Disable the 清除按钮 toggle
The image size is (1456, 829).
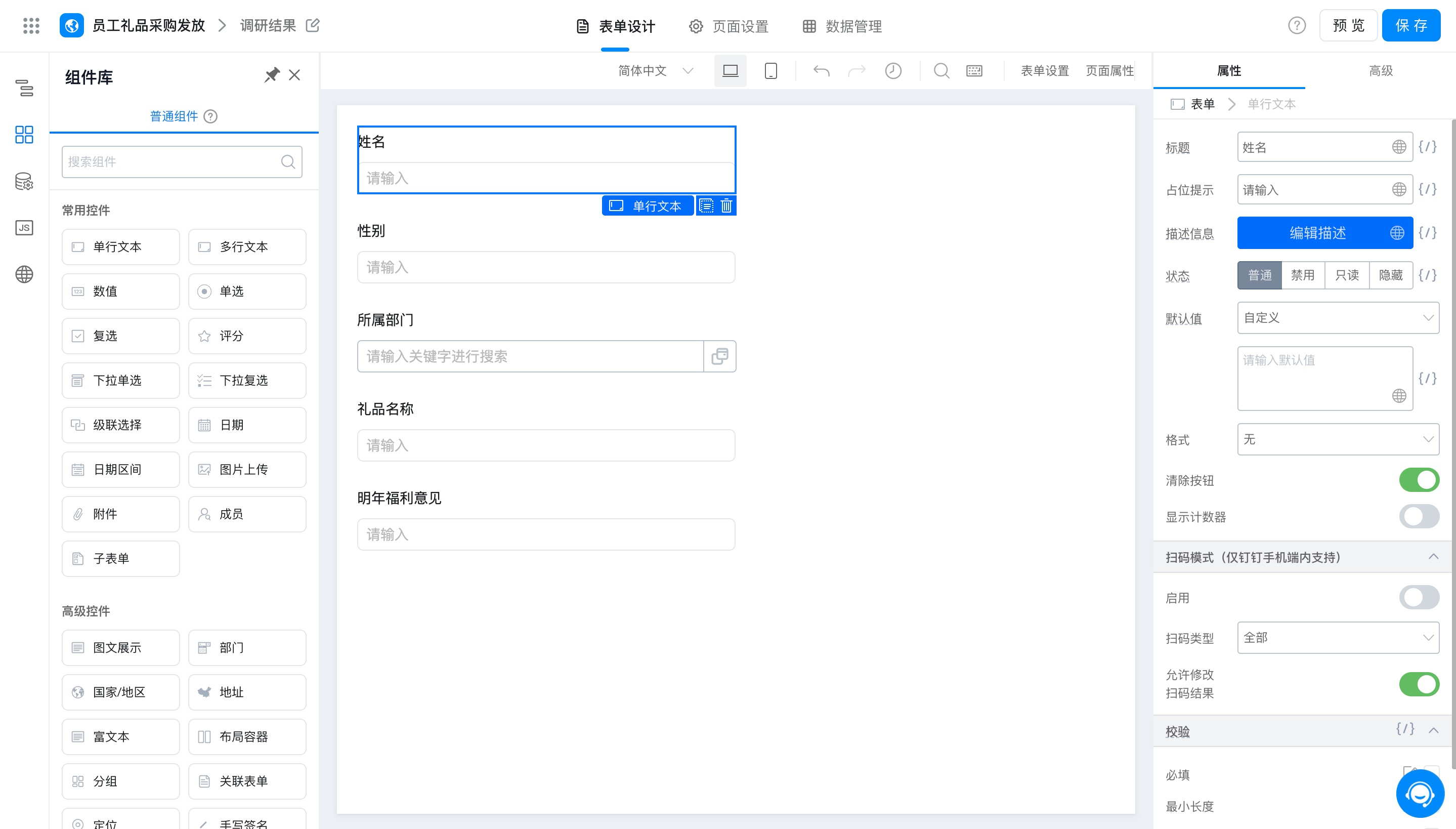point(1419,480)
